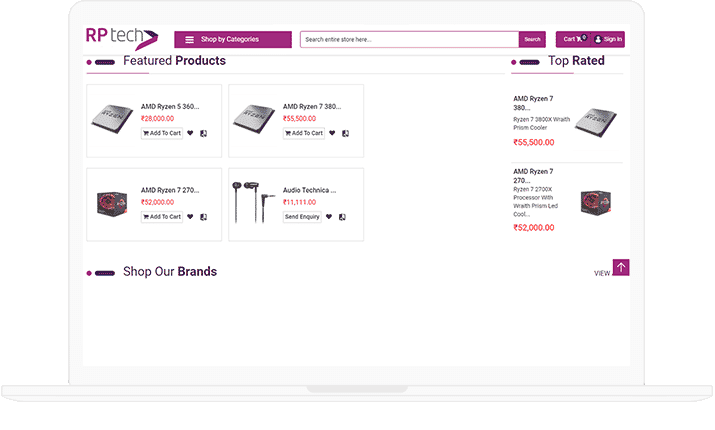715x430 pixels.
Task: Wishlist the AMD Ryzen 5 360 heart icon
Action: pyautogui.click(x=190, y=133)
